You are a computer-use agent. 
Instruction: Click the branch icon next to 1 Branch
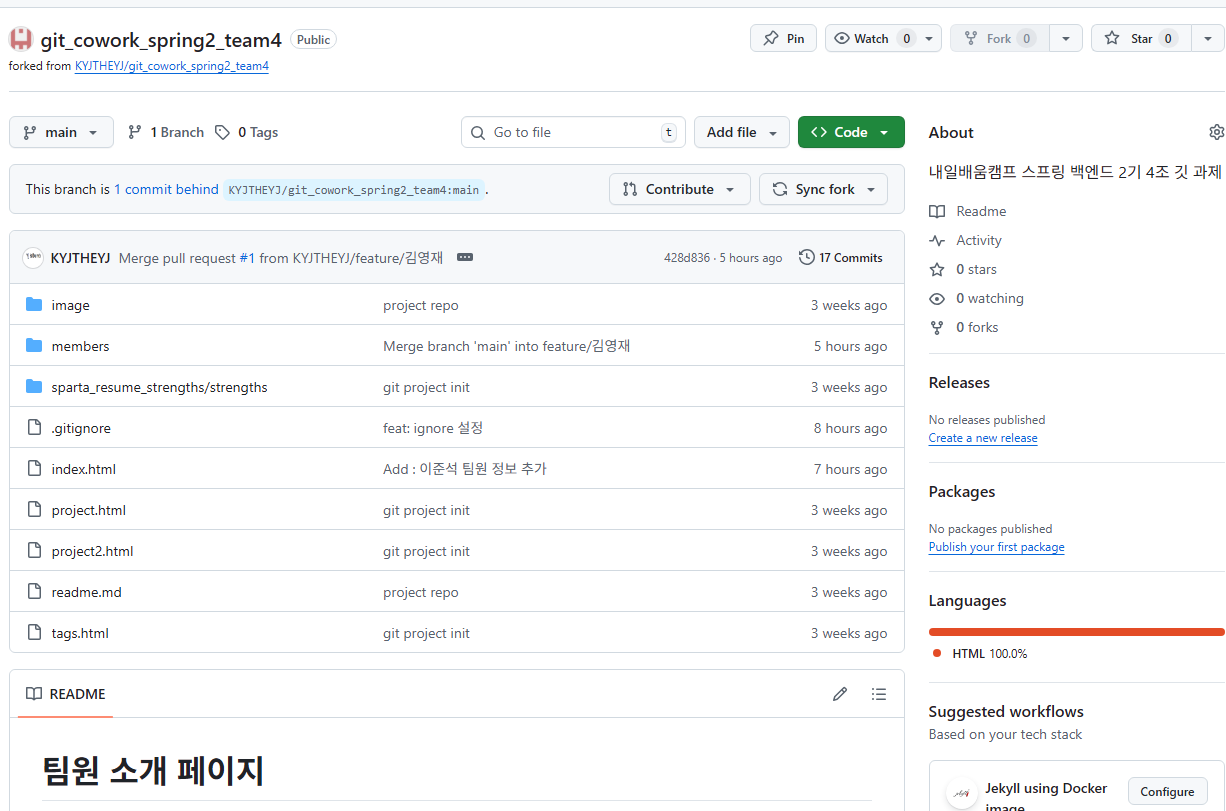(135, 132)
